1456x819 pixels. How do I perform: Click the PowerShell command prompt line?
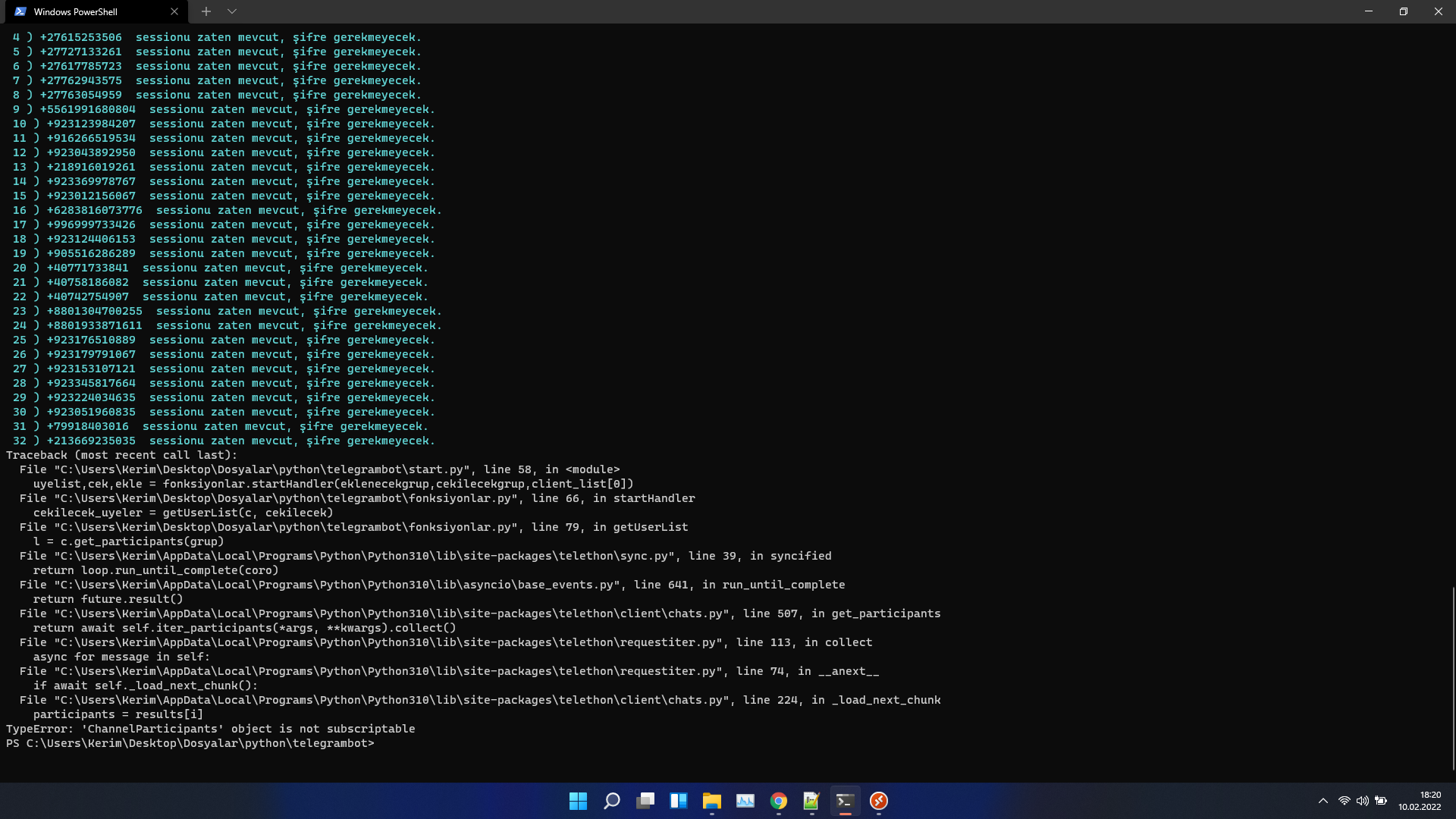click(x=190, y=743)
